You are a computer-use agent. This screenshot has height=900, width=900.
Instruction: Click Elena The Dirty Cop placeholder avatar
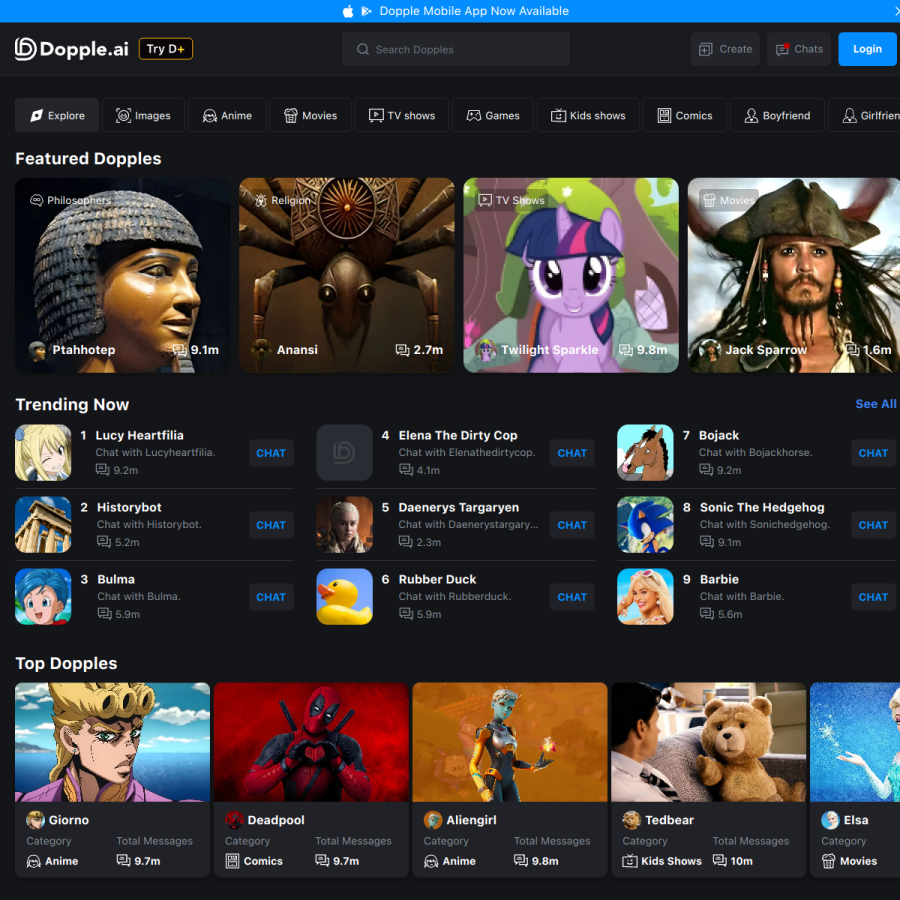344,452
